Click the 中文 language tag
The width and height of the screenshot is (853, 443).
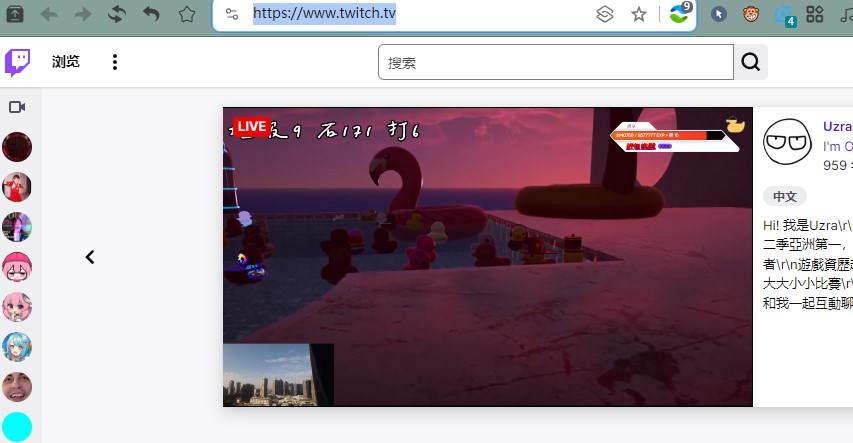point(784,196)
